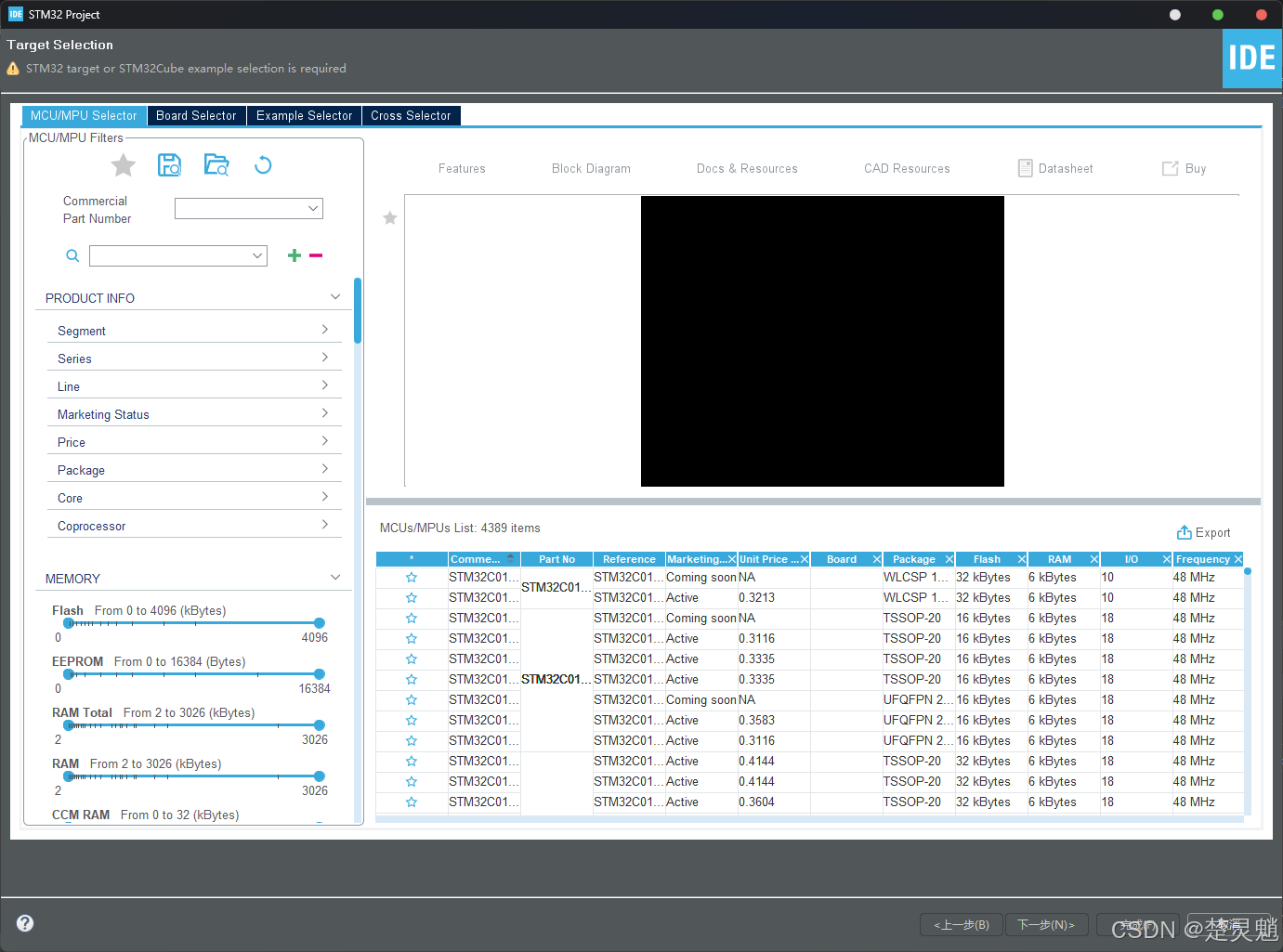Close the Unit Price column with its X

(805, 559)
